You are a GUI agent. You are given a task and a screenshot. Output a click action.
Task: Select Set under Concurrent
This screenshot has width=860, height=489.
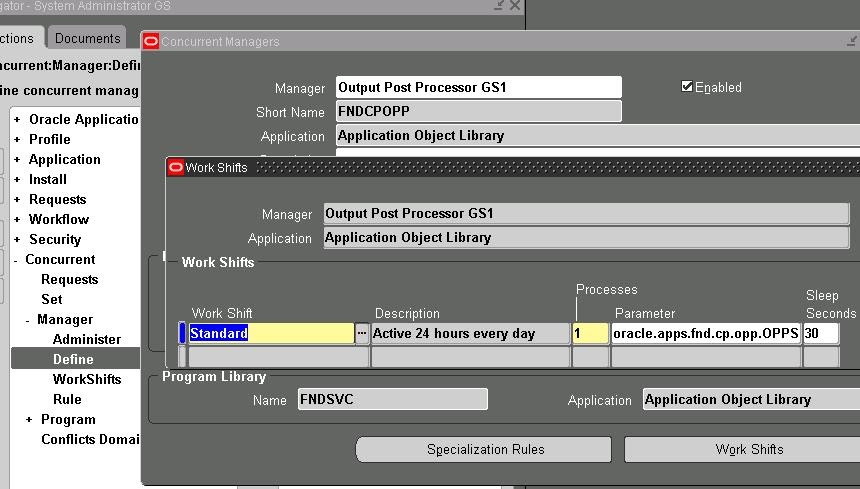click(x=52, y=299)
